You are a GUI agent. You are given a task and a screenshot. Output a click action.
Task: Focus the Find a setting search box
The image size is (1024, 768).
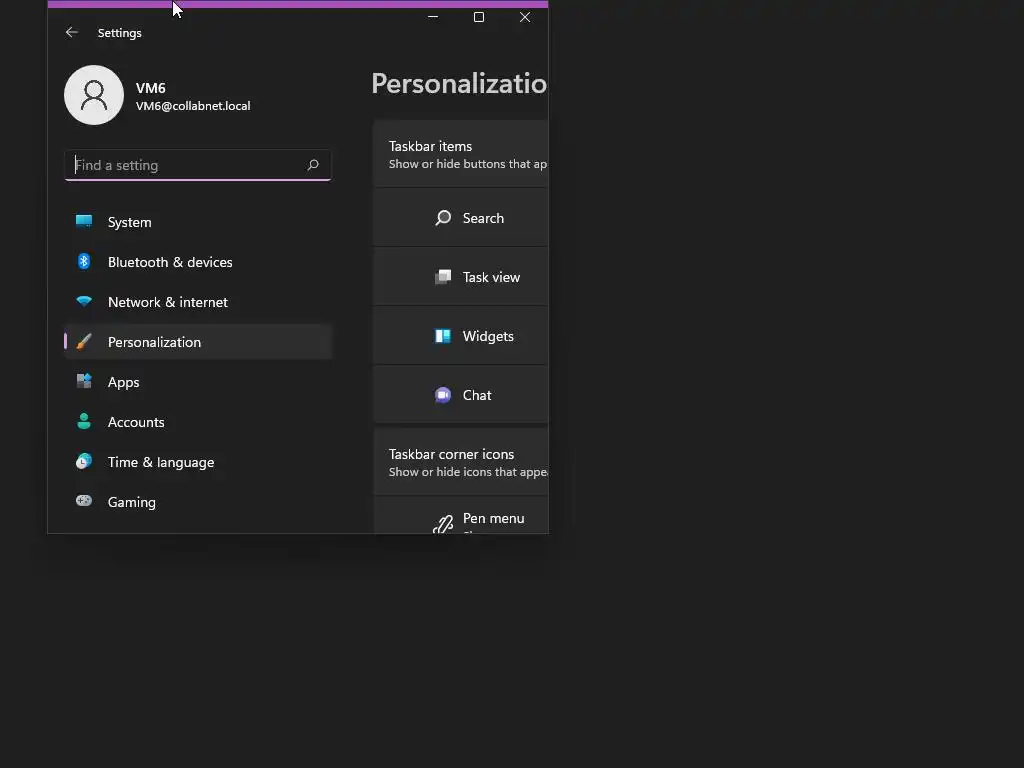(x=185, y=165)
